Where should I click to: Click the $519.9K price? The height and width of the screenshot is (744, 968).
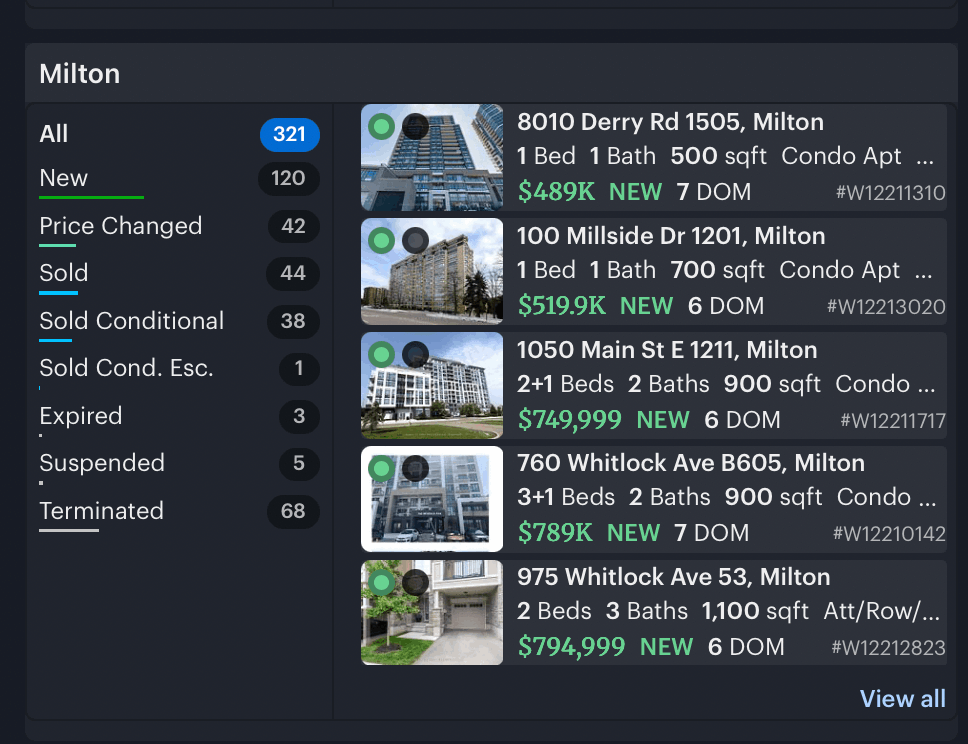[x=562, y=306]
